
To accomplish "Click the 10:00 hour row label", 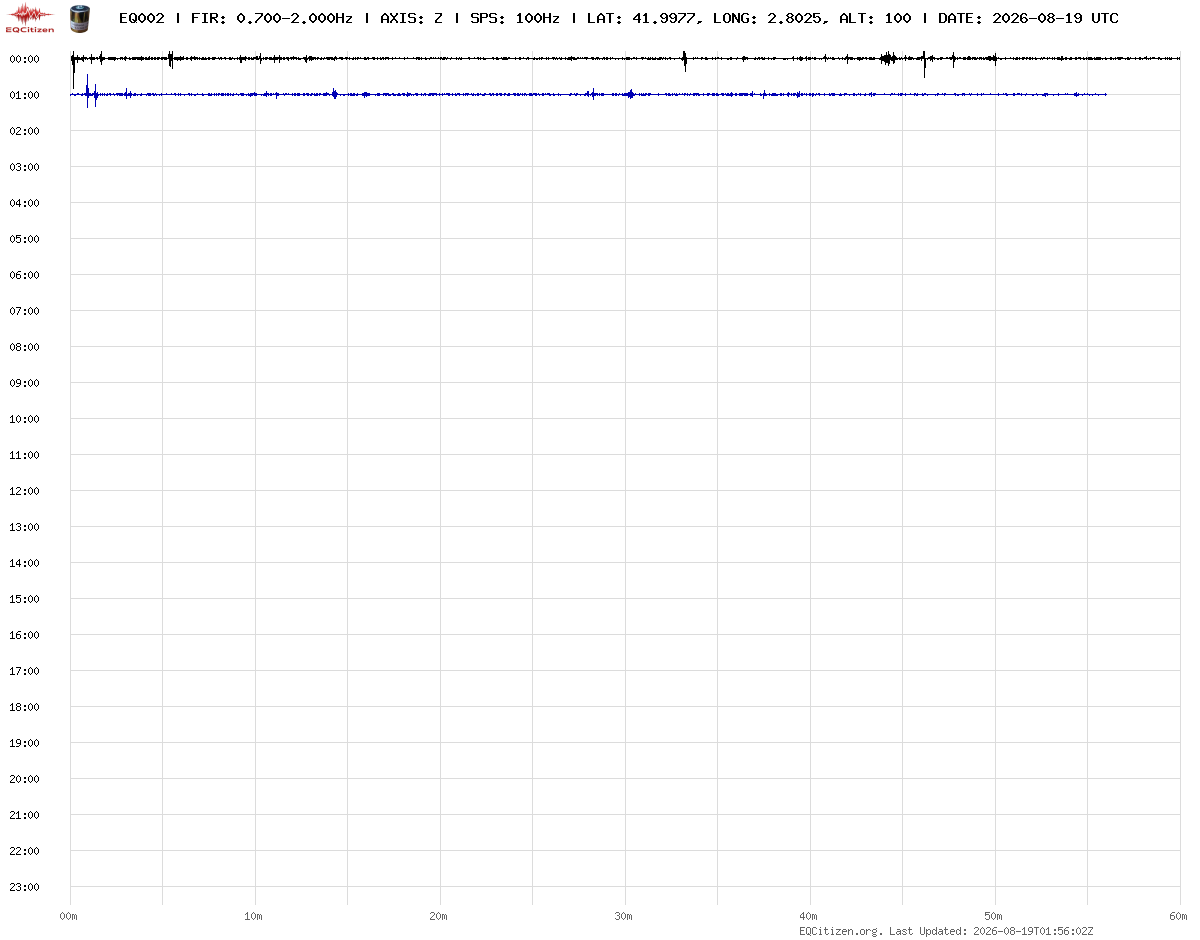I will click(x=23, y=419).
